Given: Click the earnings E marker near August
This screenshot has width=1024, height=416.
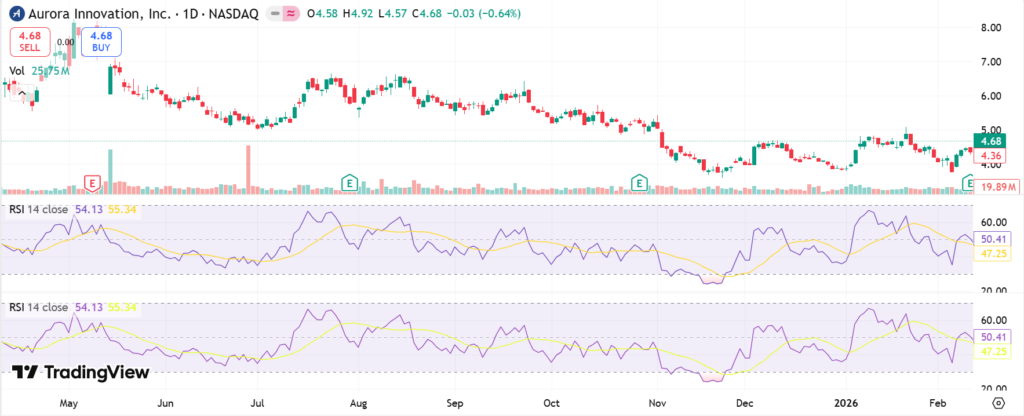Looking at the screenshot, I should (x=349, y=182).
